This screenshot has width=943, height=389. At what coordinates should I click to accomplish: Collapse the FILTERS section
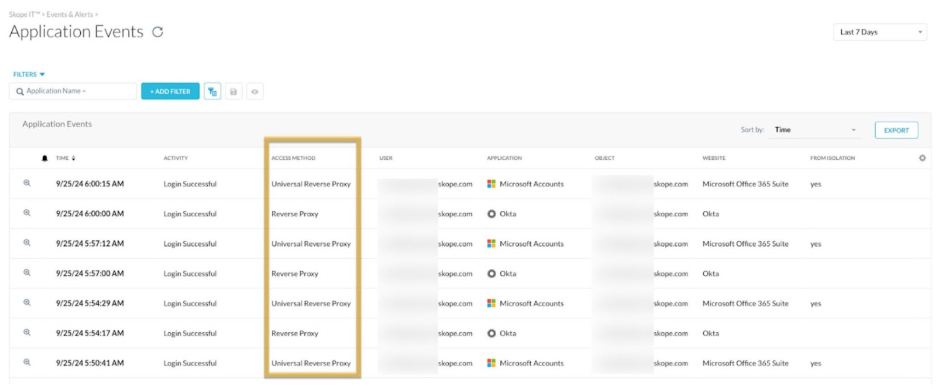pyautogui.click(x=29, y=75)
